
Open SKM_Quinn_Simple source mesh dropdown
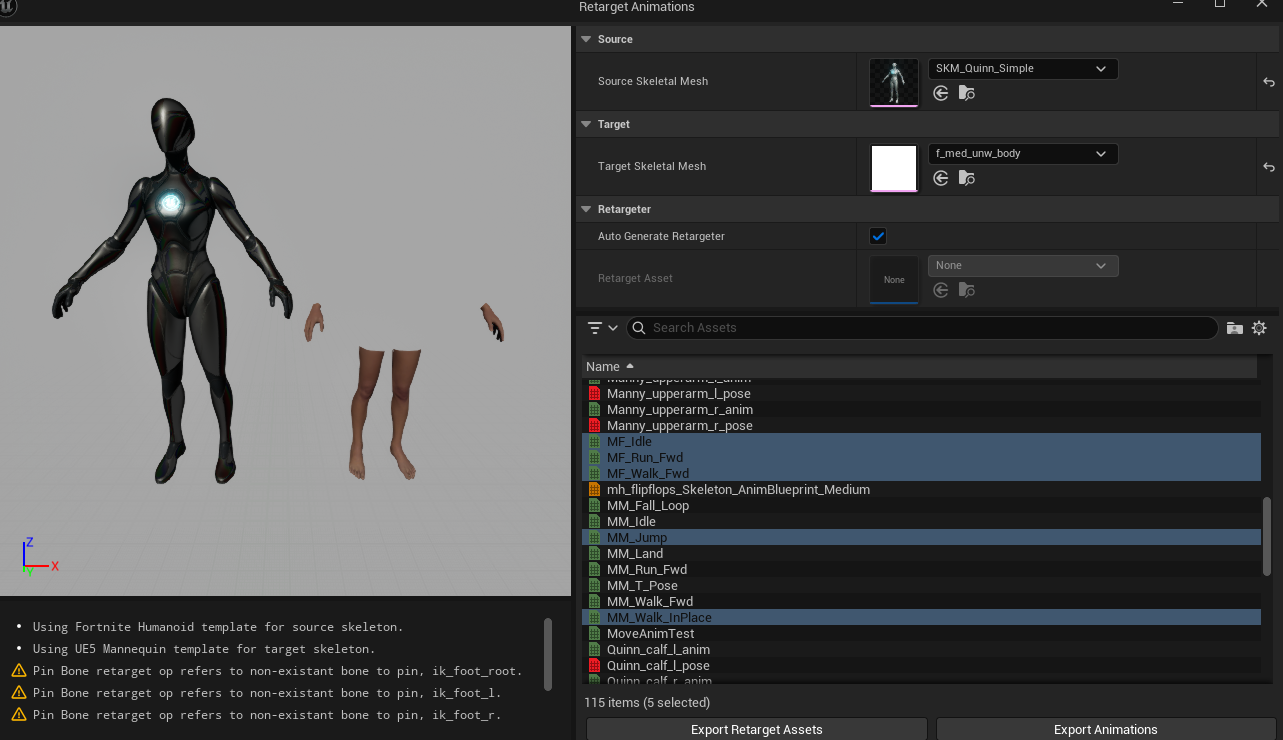tap(1023, 69)
